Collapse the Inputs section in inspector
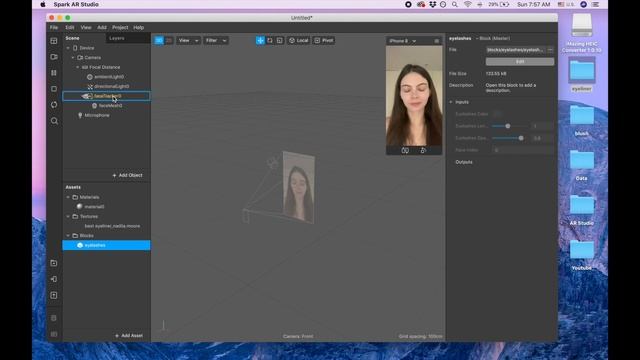Image resolution: width=640 pixels, height=360 pixels. click(x=451, y=102)
